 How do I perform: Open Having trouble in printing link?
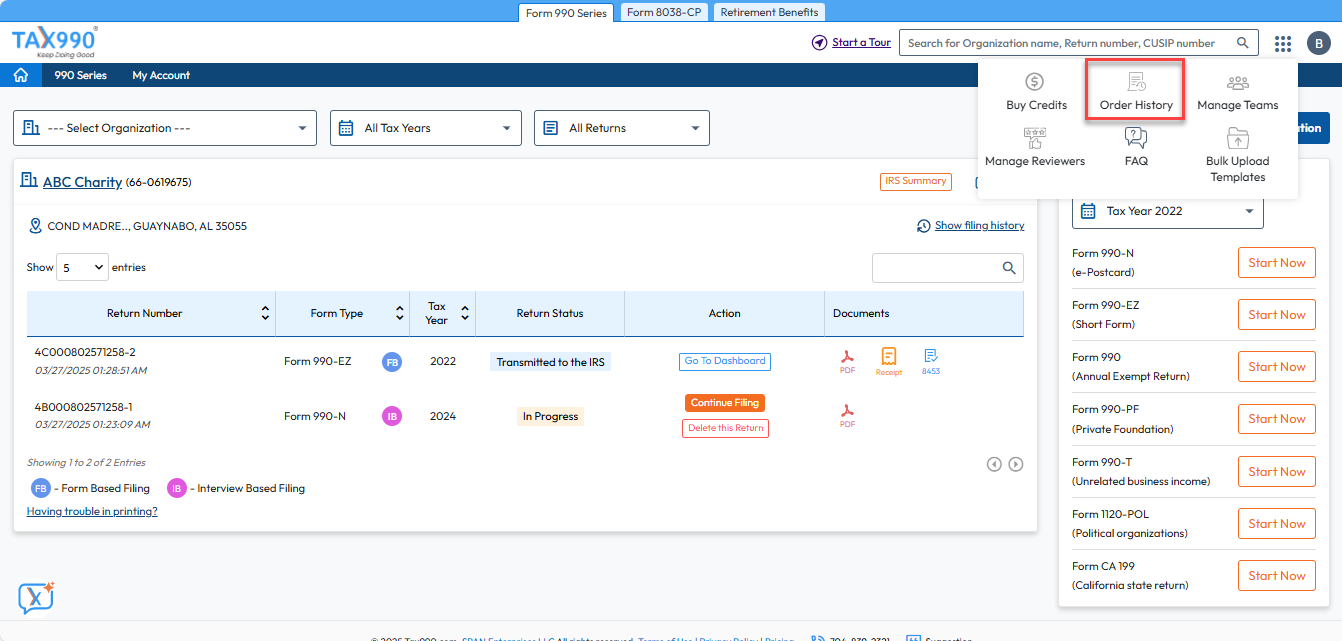[92, 511]
